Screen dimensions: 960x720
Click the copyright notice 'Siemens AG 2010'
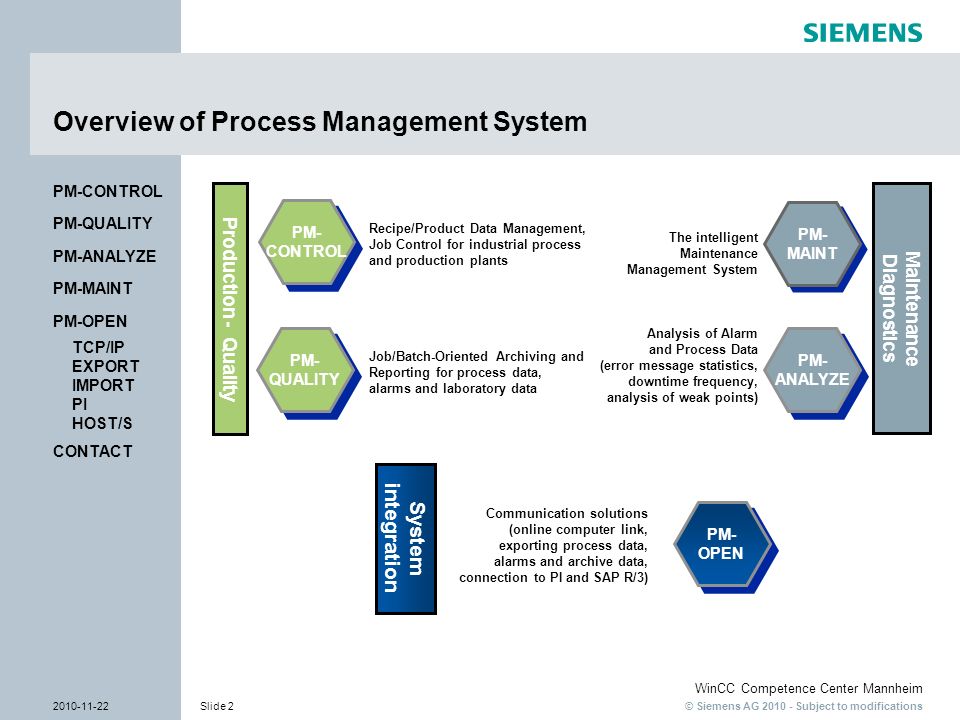(x=740, y=707)
